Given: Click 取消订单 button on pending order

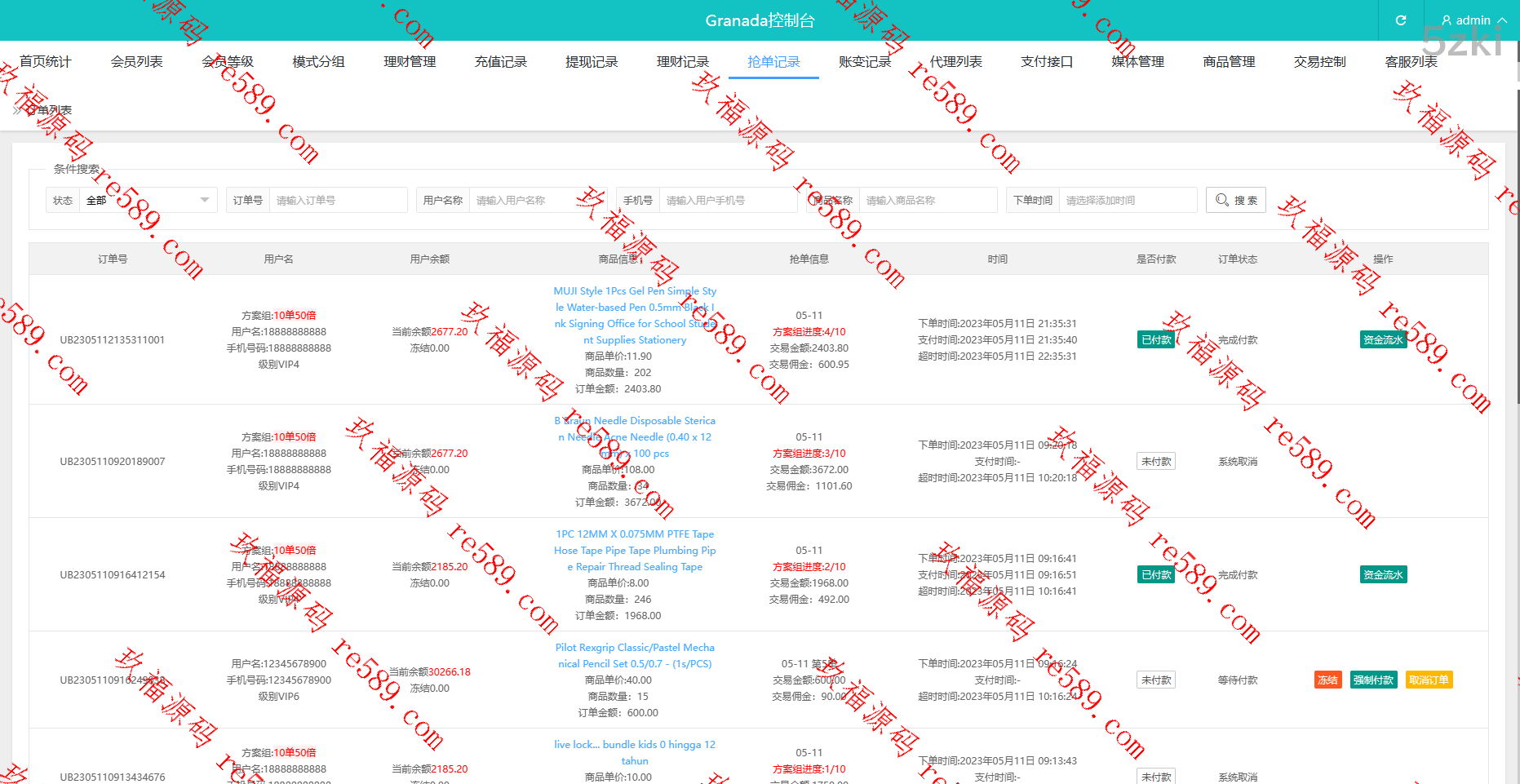Looking at the screenshot, I should click(1429, 680).
